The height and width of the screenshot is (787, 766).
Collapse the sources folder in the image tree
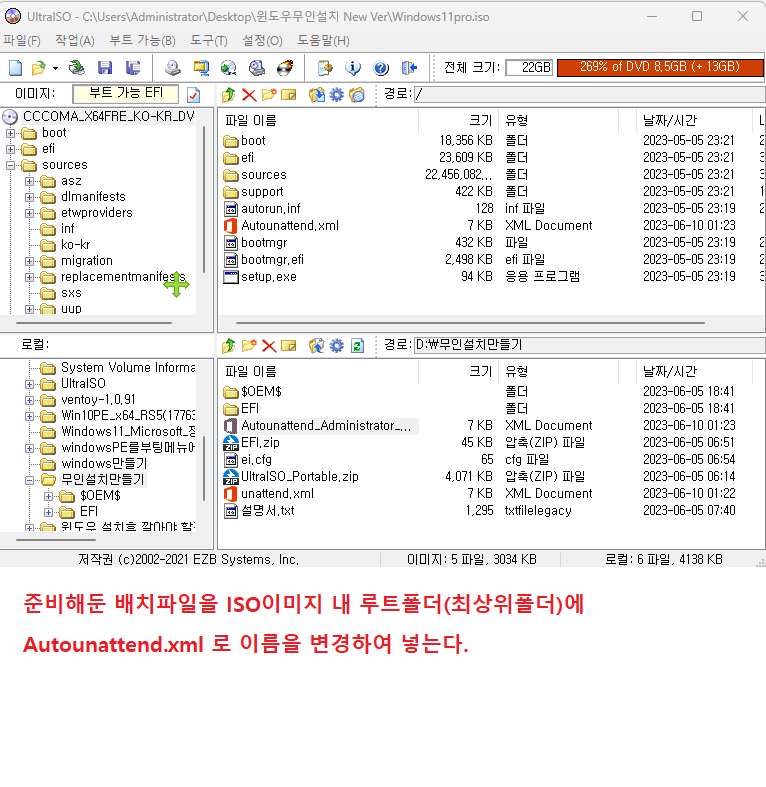tap(11, 166)
